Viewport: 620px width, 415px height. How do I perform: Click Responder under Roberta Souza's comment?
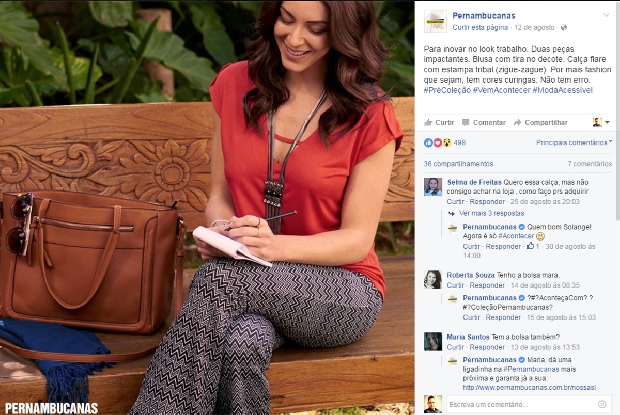487,285
